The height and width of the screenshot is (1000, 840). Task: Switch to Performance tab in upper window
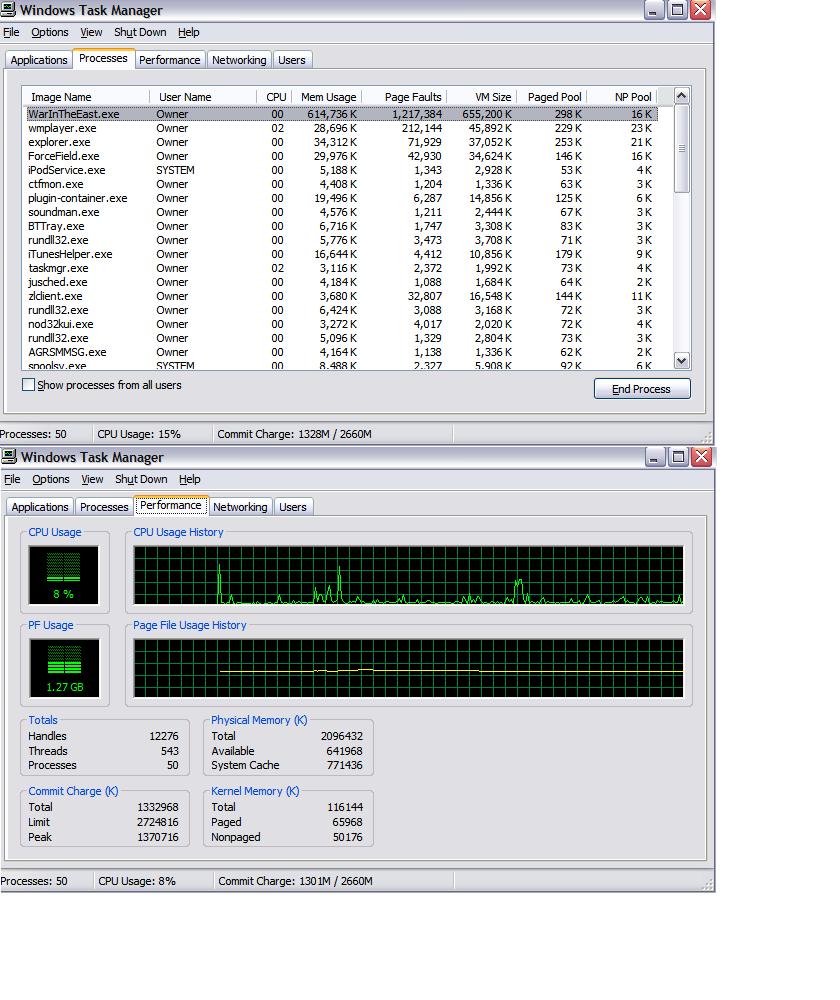click(170, 60)
